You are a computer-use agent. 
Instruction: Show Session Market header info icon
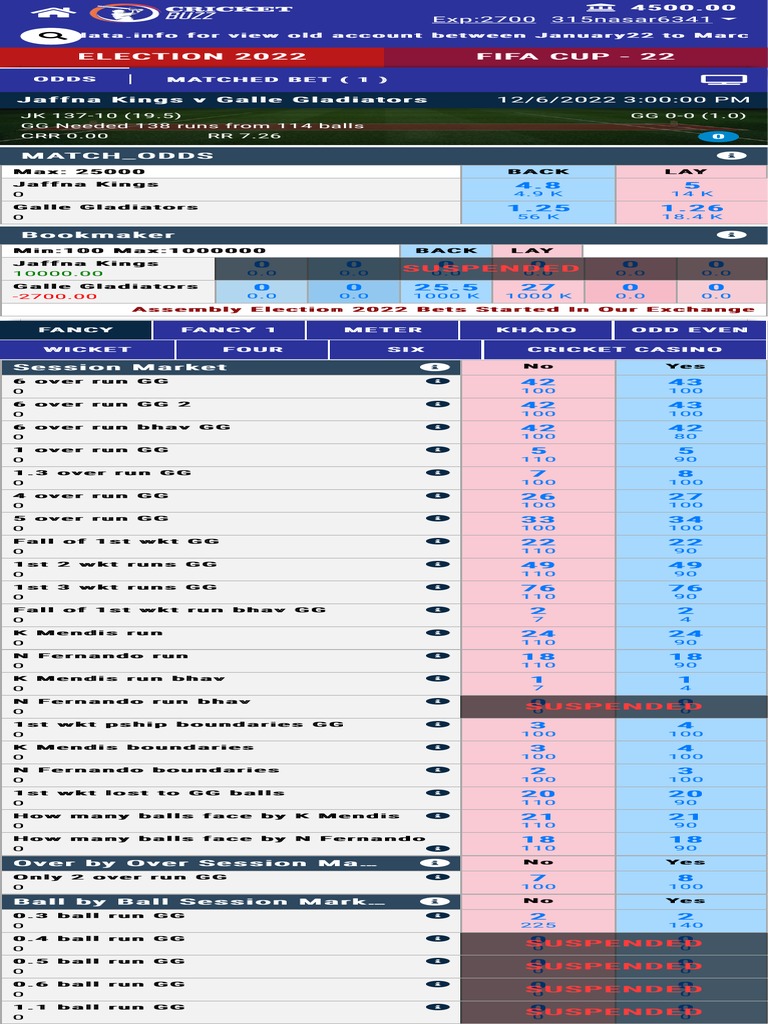click(435, 368)
